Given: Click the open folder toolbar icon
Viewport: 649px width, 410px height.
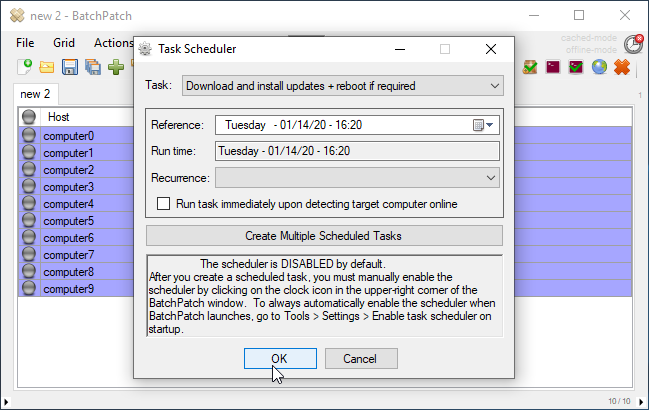Looking at the screenshot, I should pos(47,67).
